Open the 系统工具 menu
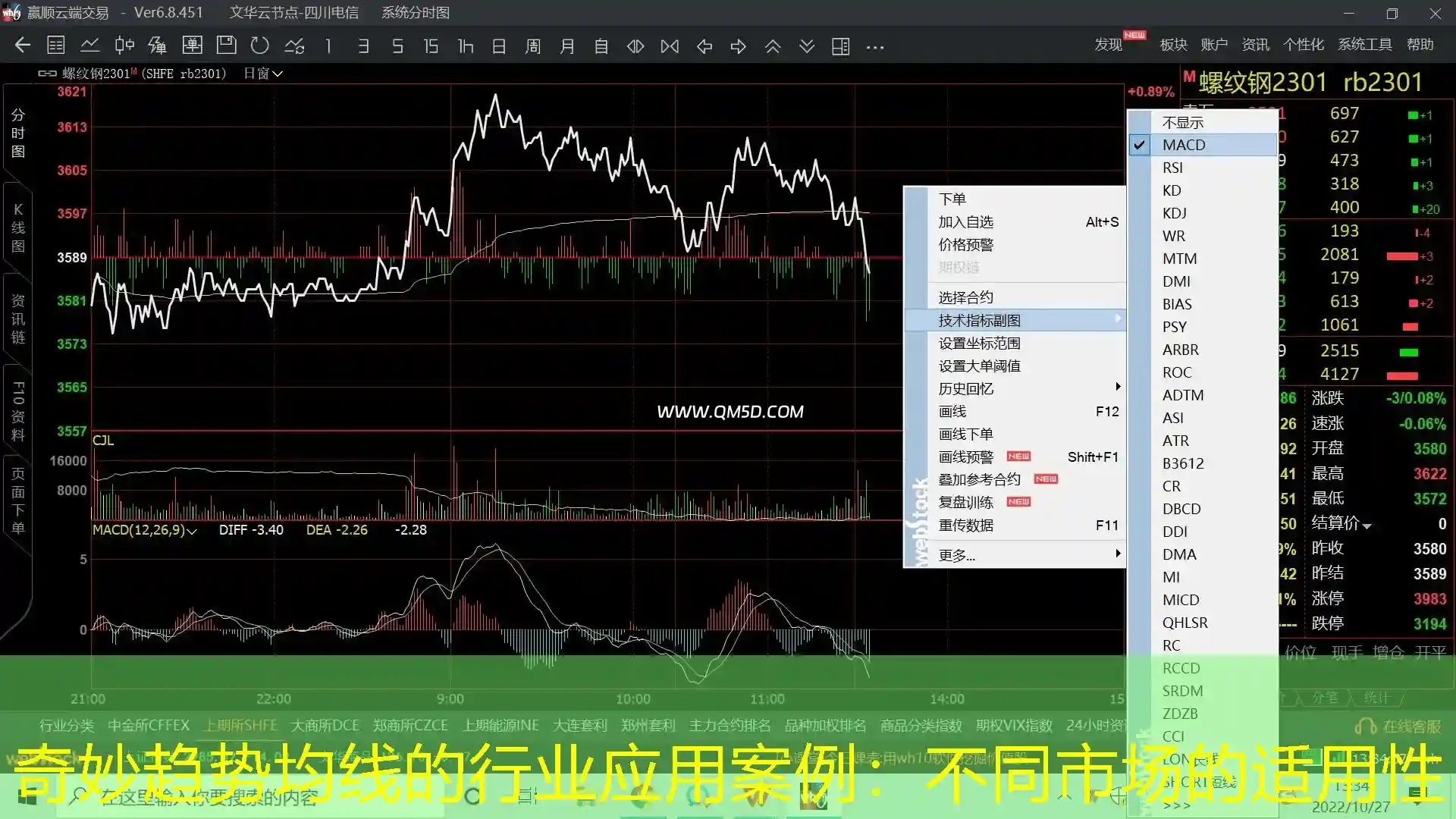The width and height of the screenshot is (1456, 819). pyautogui.click(x=1365, y=45)
